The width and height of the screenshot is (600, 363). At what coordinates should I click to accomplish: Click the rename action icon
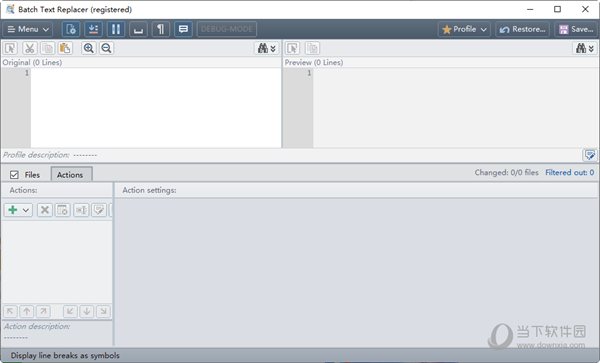[x=81, y=210]
